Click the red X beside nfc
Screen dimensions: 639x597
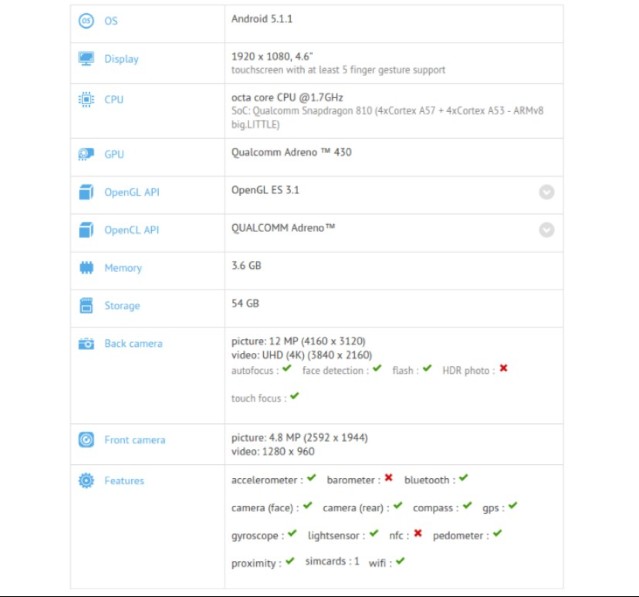click(x=418, y=534)
